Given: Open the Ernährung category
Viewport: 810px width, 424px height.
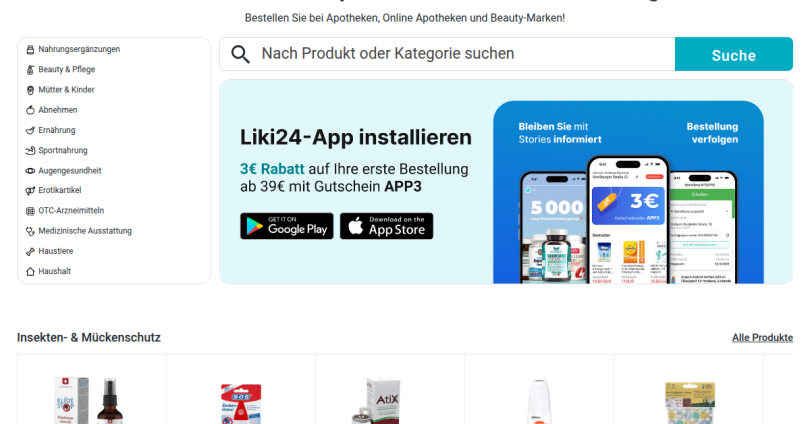Looking at the screenshot, I should point(57,130).
